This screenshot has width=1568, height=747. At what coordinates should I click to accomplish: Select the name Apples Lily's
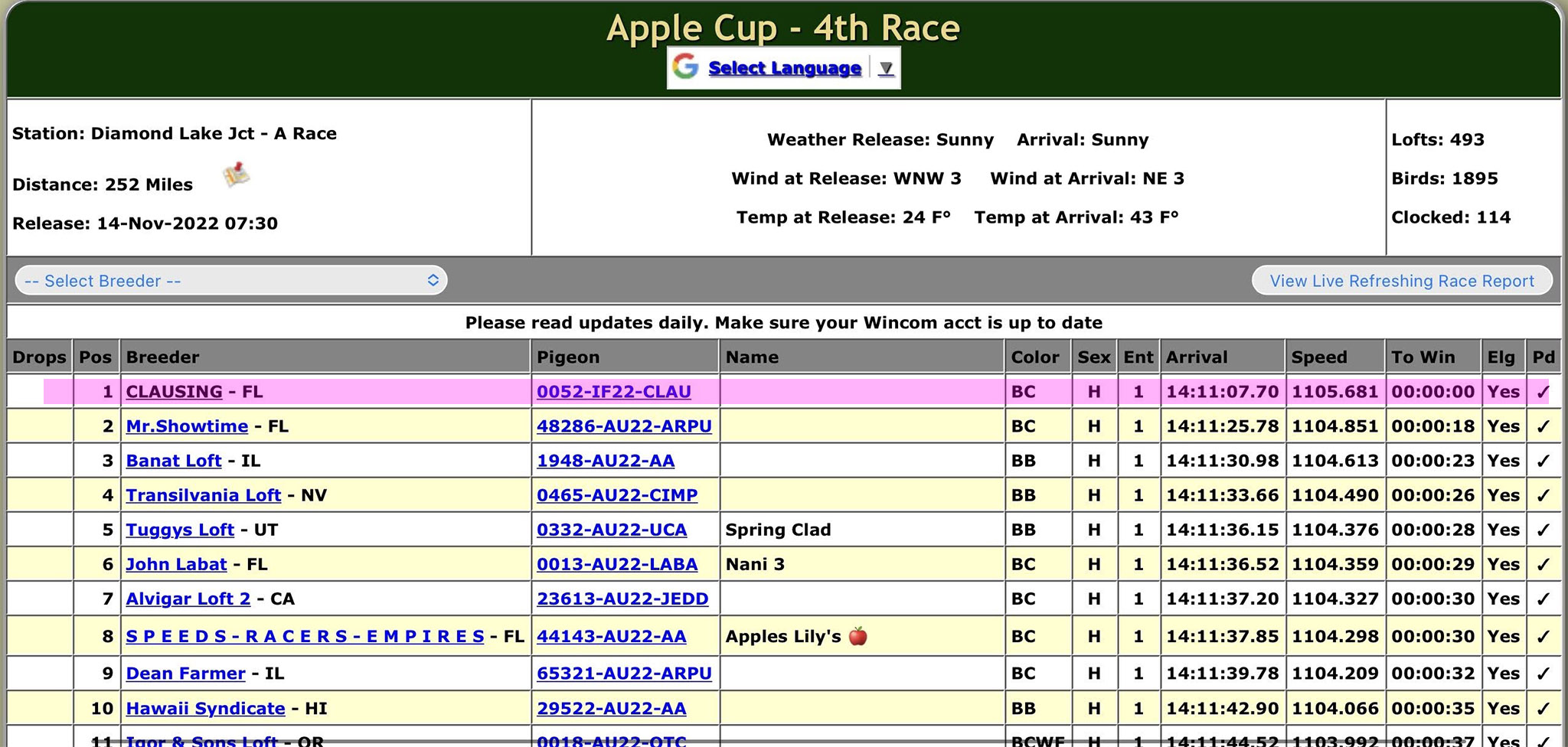[x=783, y=636]
